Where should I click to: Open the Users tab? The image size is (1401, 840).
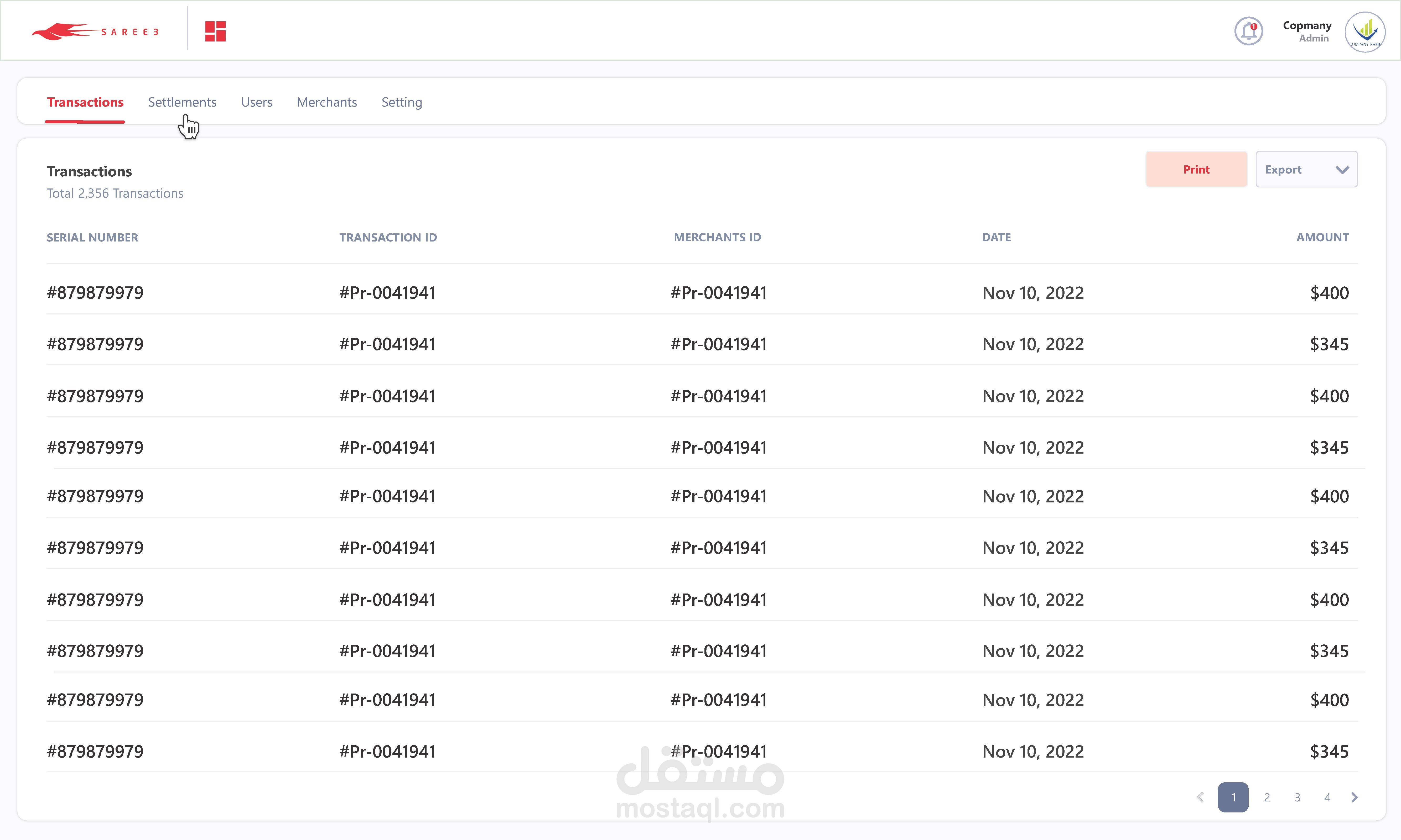257,102
